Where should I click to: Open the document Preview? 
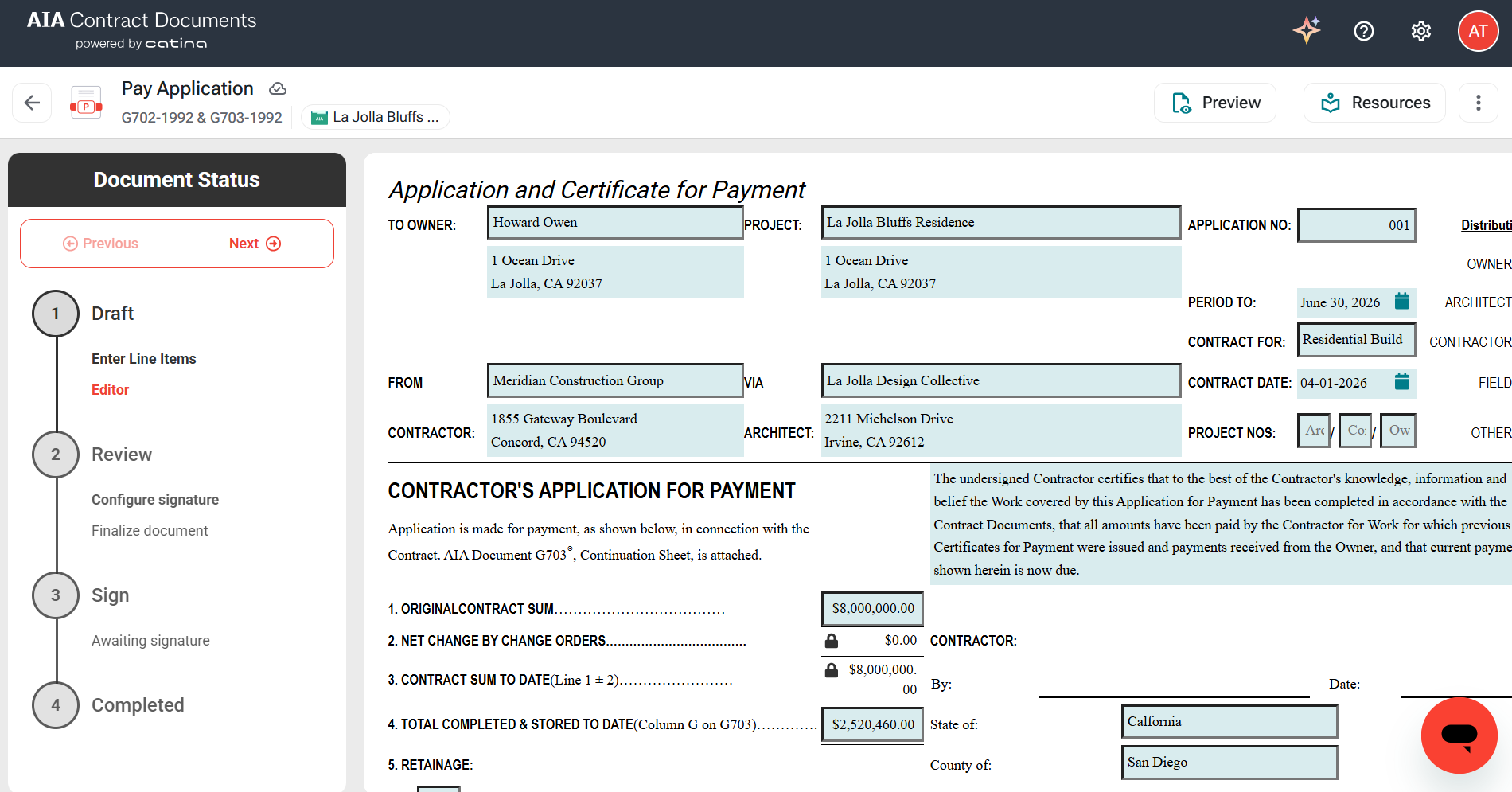[x=1215, y=103]
